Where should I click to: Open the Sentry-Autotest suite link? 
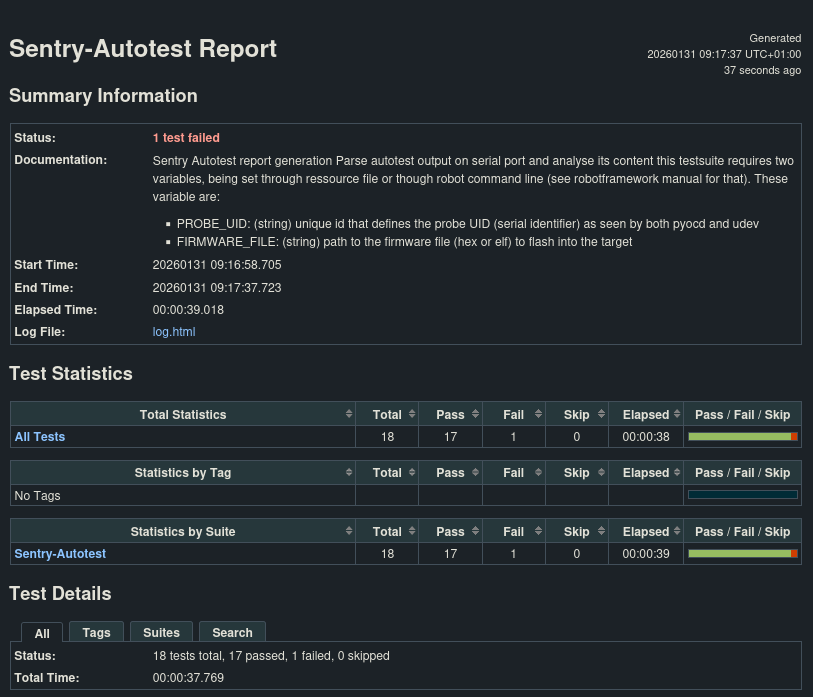click(60, 554)
